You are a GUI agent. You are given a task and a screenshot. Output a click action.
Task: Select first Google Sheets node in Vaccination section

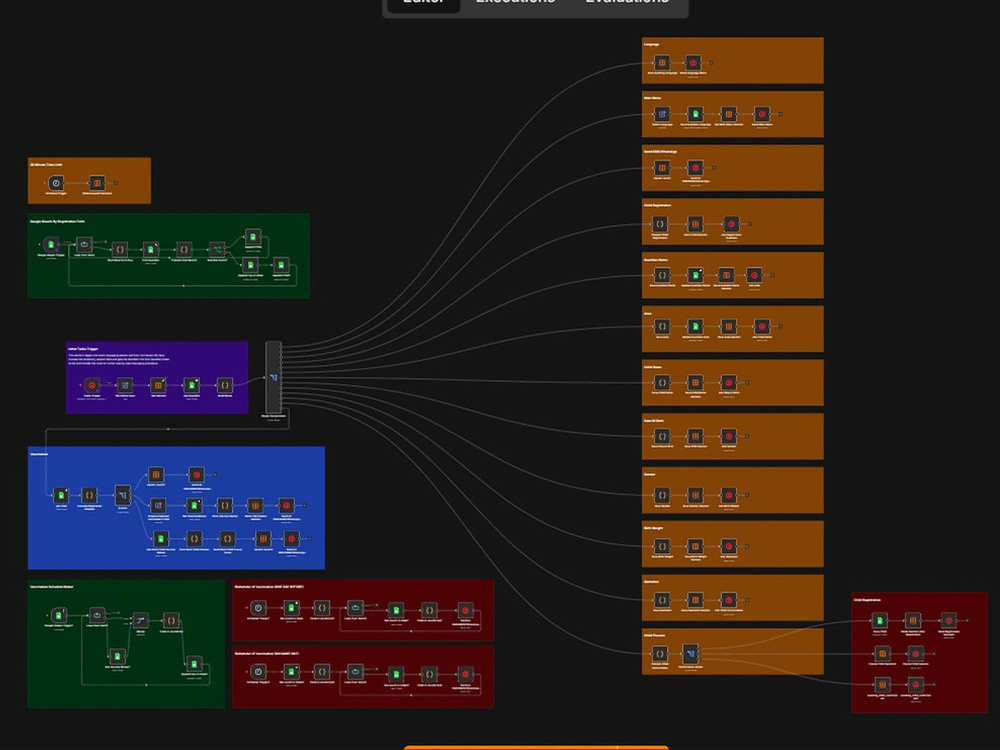click(61, 495)
